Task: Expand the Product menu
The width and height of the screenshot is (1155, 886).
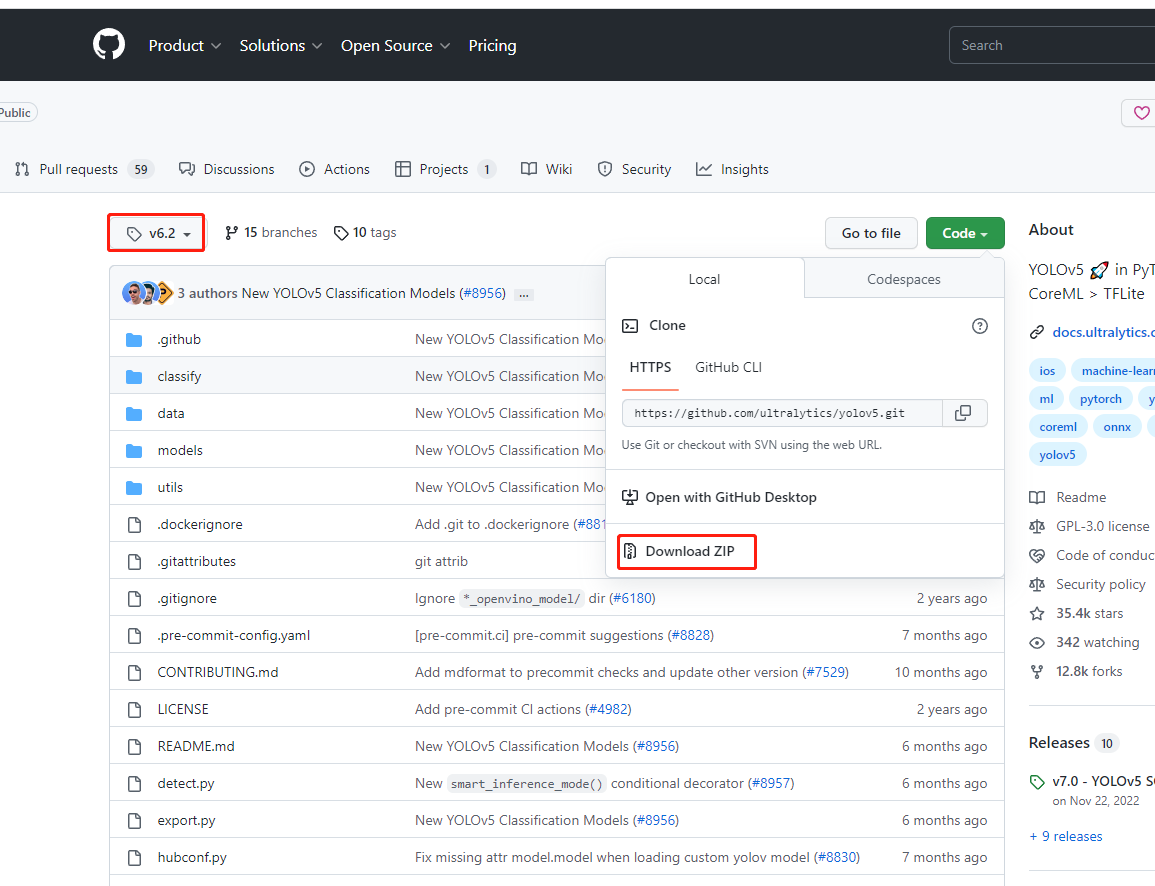Action: click(184, 46)
